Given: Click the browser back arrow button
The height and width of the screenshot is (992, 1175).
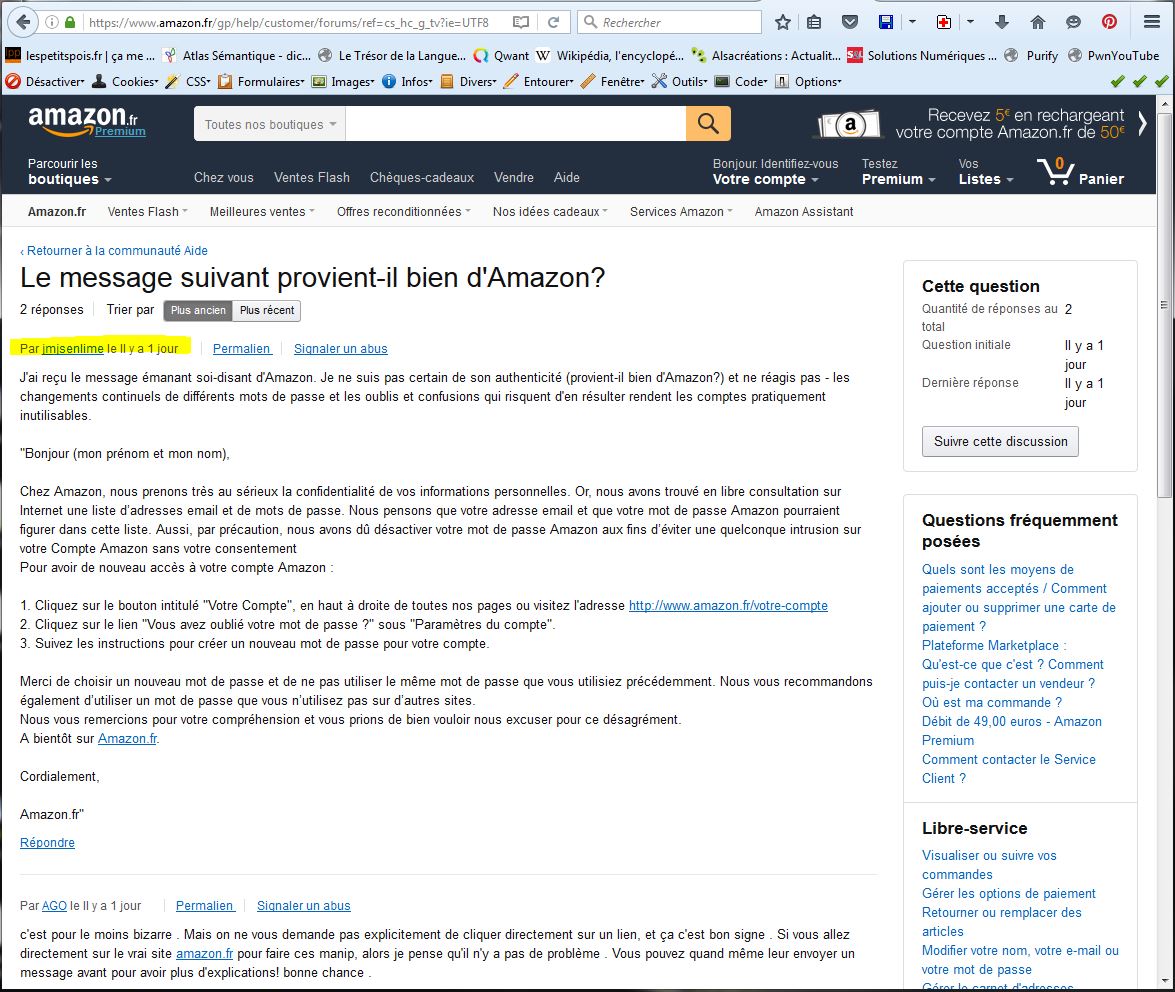Looking at the screenshot, I should point(21,22).
